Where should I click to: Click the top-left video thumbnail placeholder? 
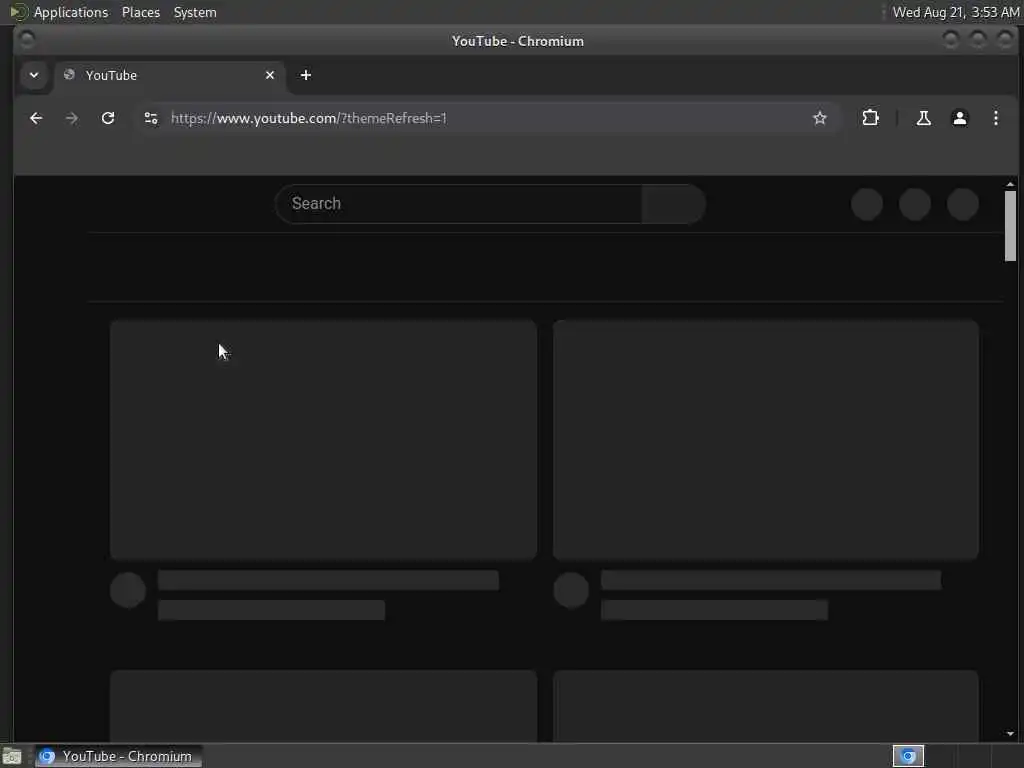coord(323,440)
